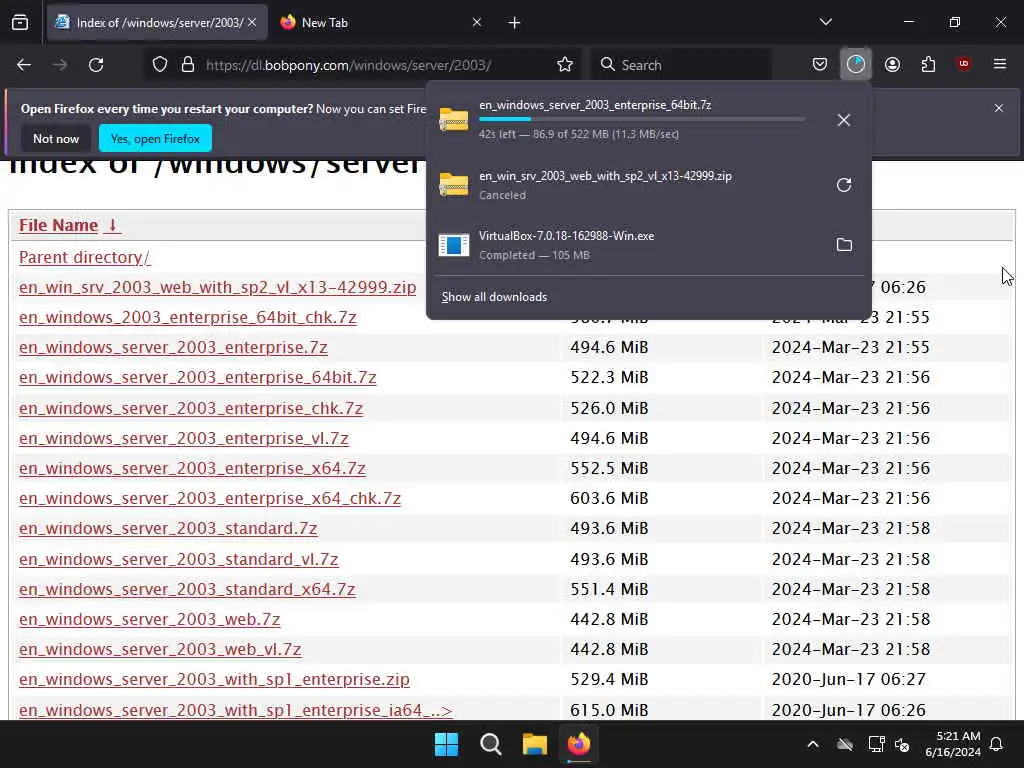This screenshot has height=768, width=1024.
Task: Show VirtualBox installer in folder
Action: [844, 245]
